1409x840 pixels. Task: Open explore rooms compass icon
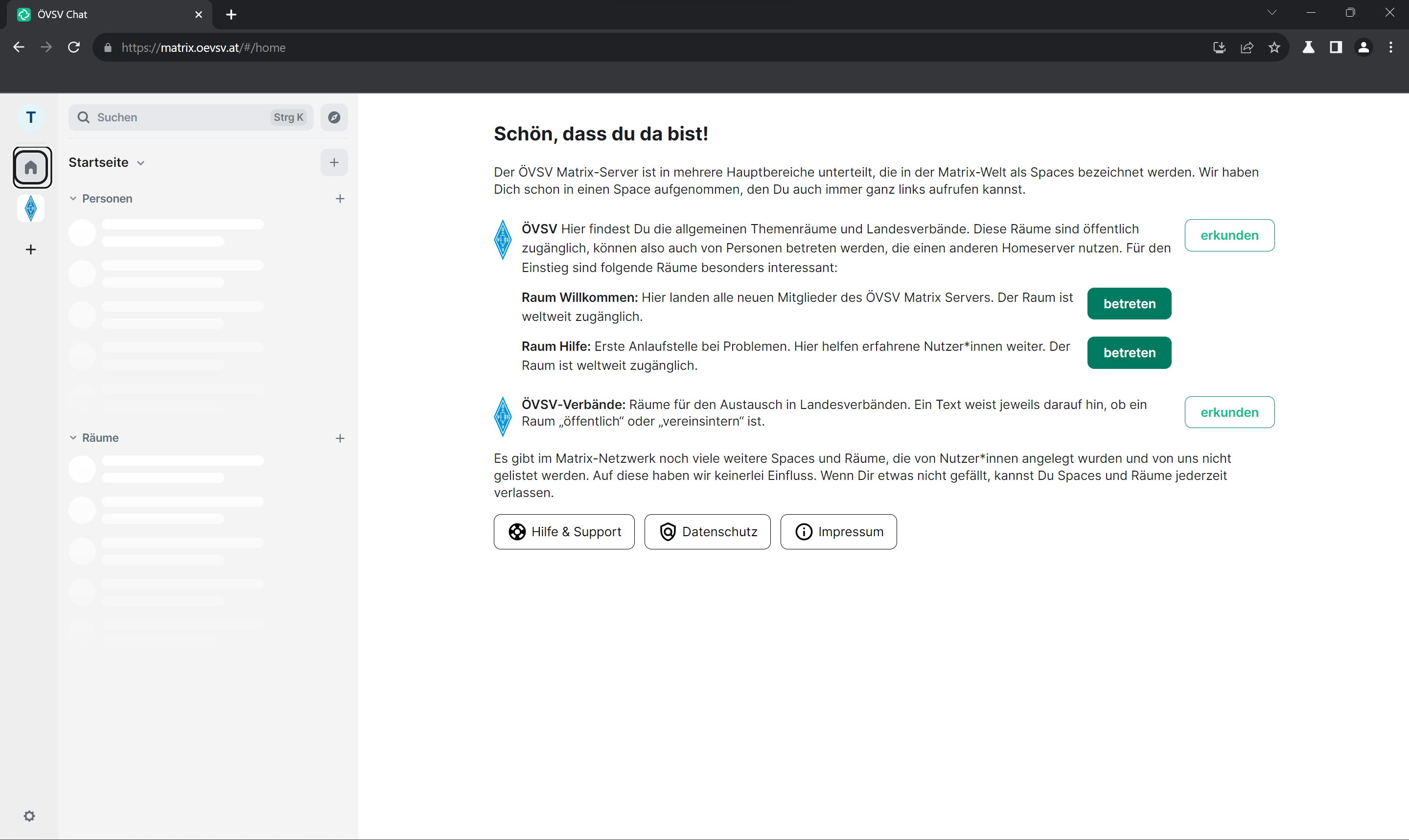tap(334, 117)
